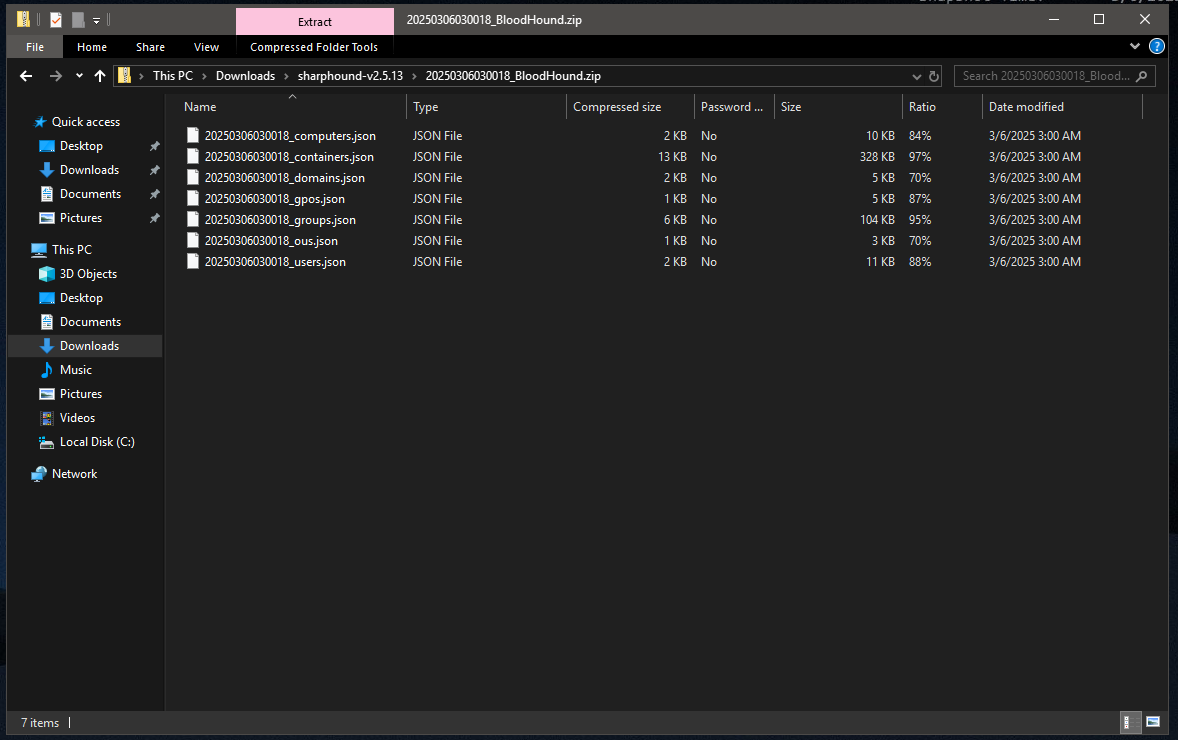Open the Music folder in sidebar
The image size is (1178, 740).
tap(76, 370)
